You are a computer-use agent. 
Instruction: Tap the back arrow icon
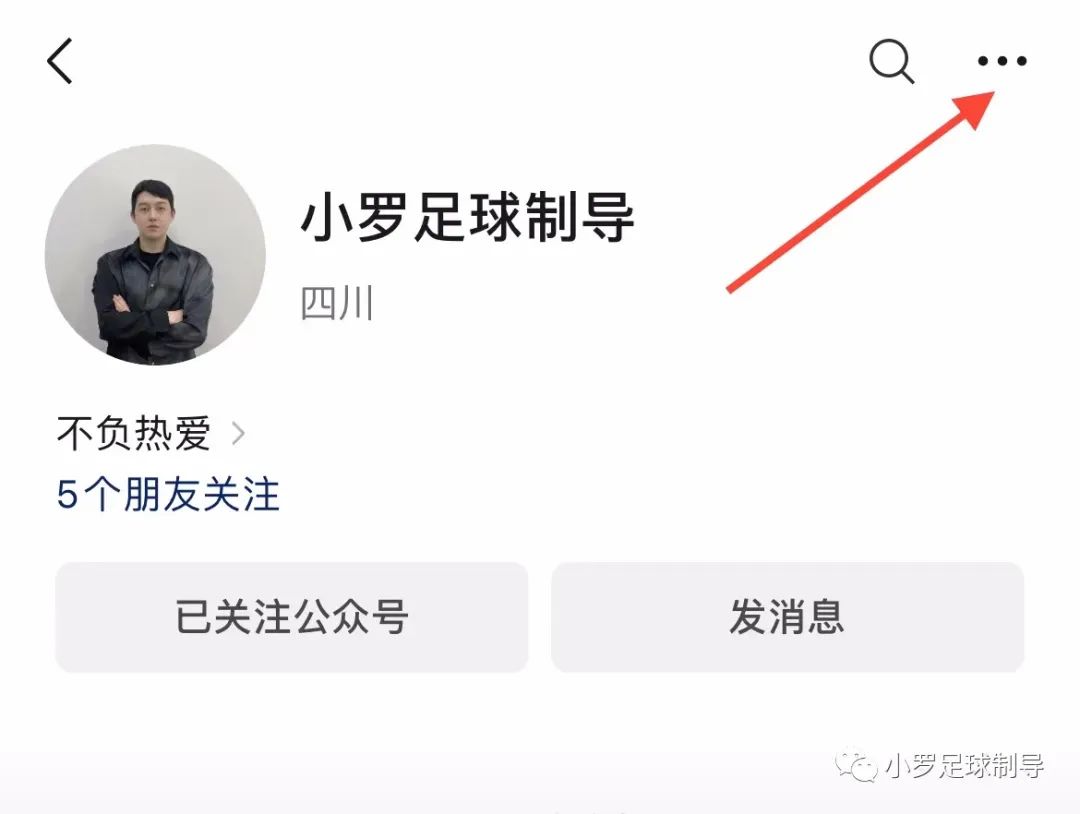tap(59, 61)
